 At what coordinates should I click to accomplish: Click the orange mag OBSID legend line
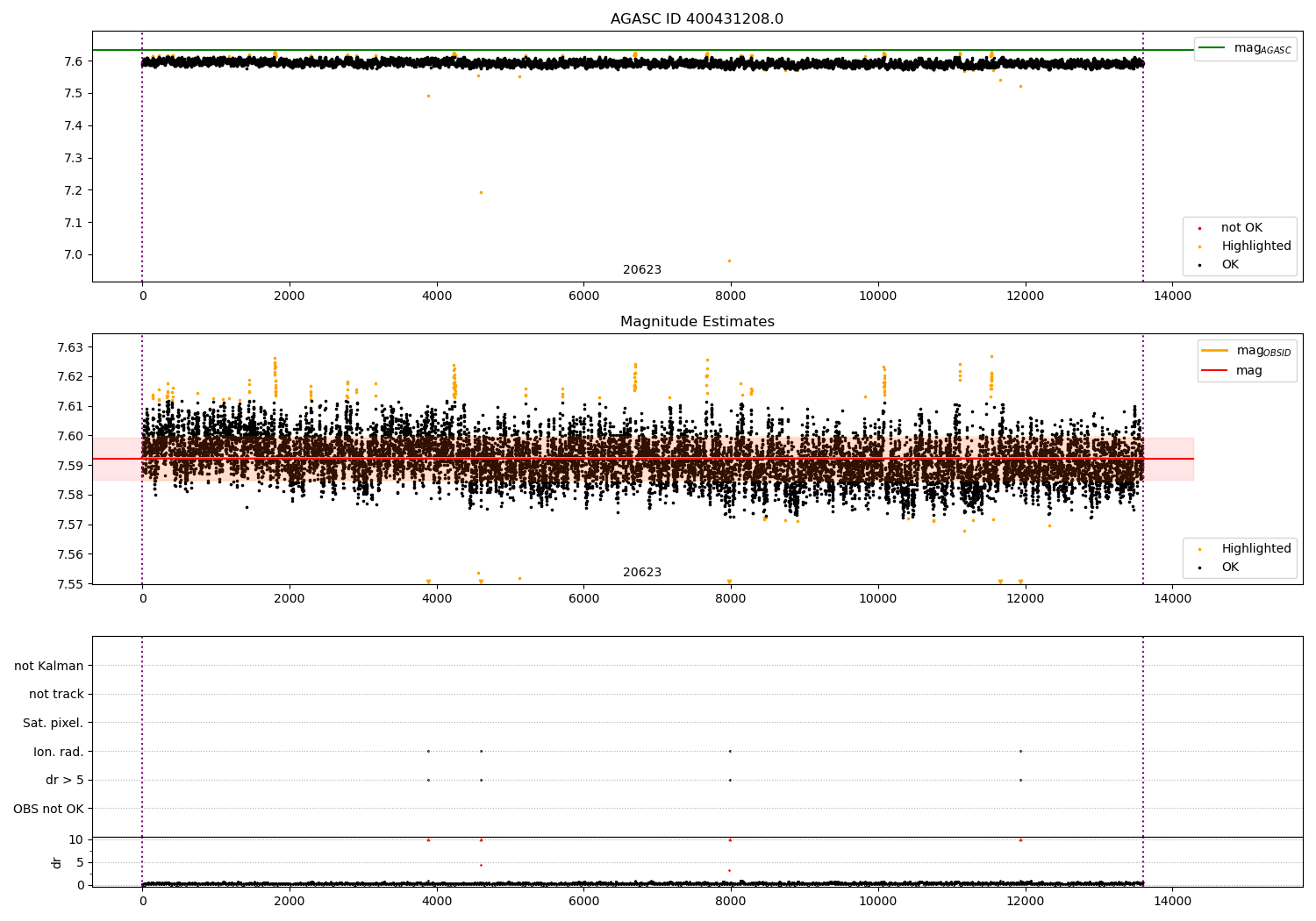coord(1214,351)
